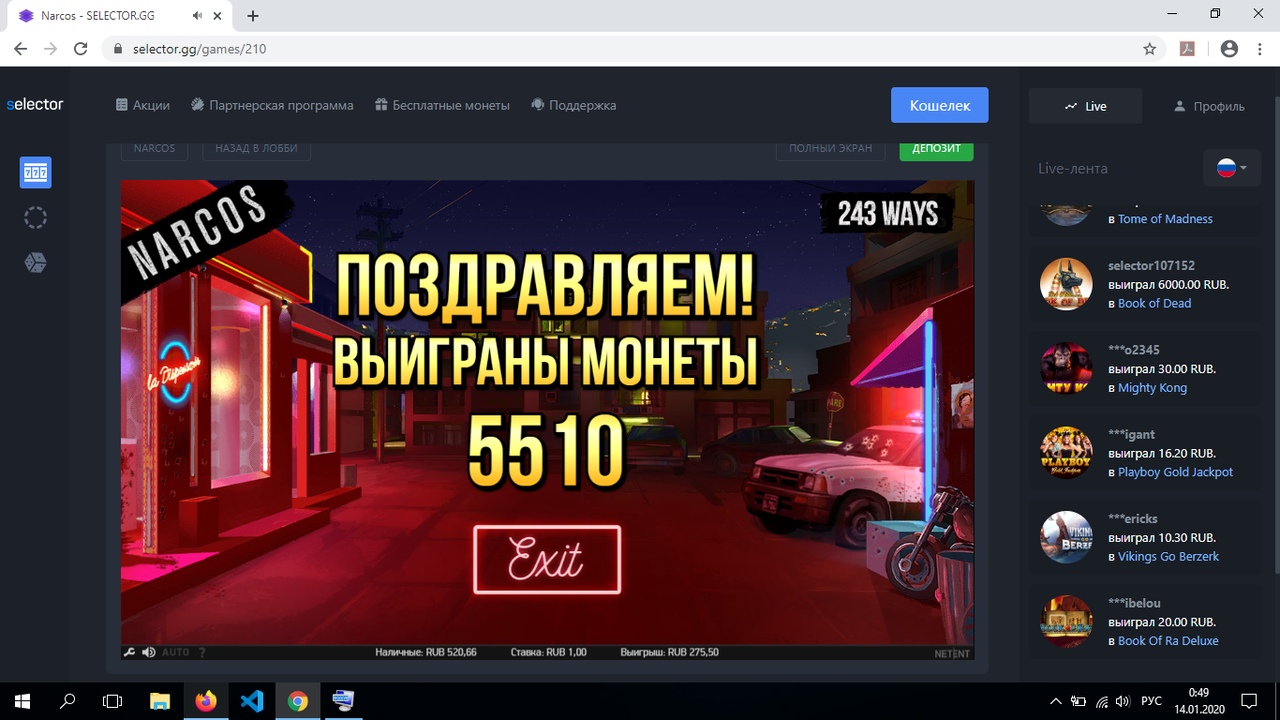Toggle AUTO play in the game bar
The image size is (1280, 720).
(176, 652)
